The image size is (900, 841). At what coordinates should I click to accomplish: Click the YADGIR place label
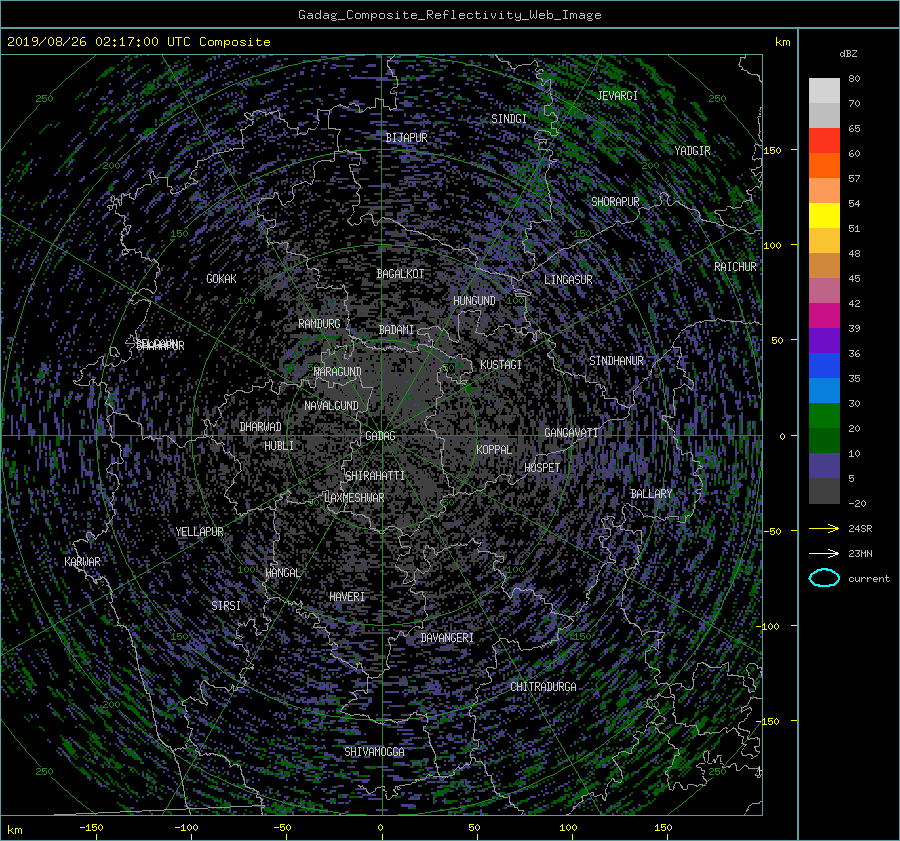coord(692,151)
